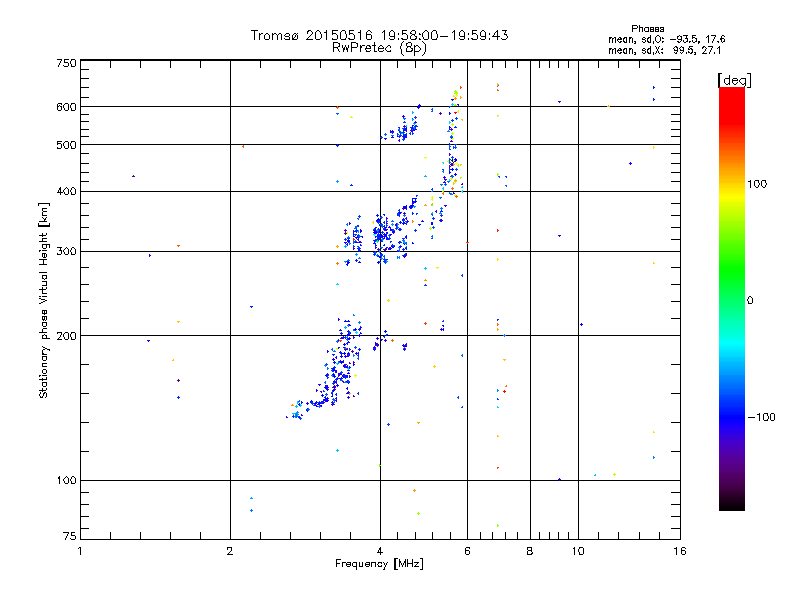The height and width of the screenshot is (600, 800).
Task: Click the 'Phases' legend heading
Action: (647, 29)
